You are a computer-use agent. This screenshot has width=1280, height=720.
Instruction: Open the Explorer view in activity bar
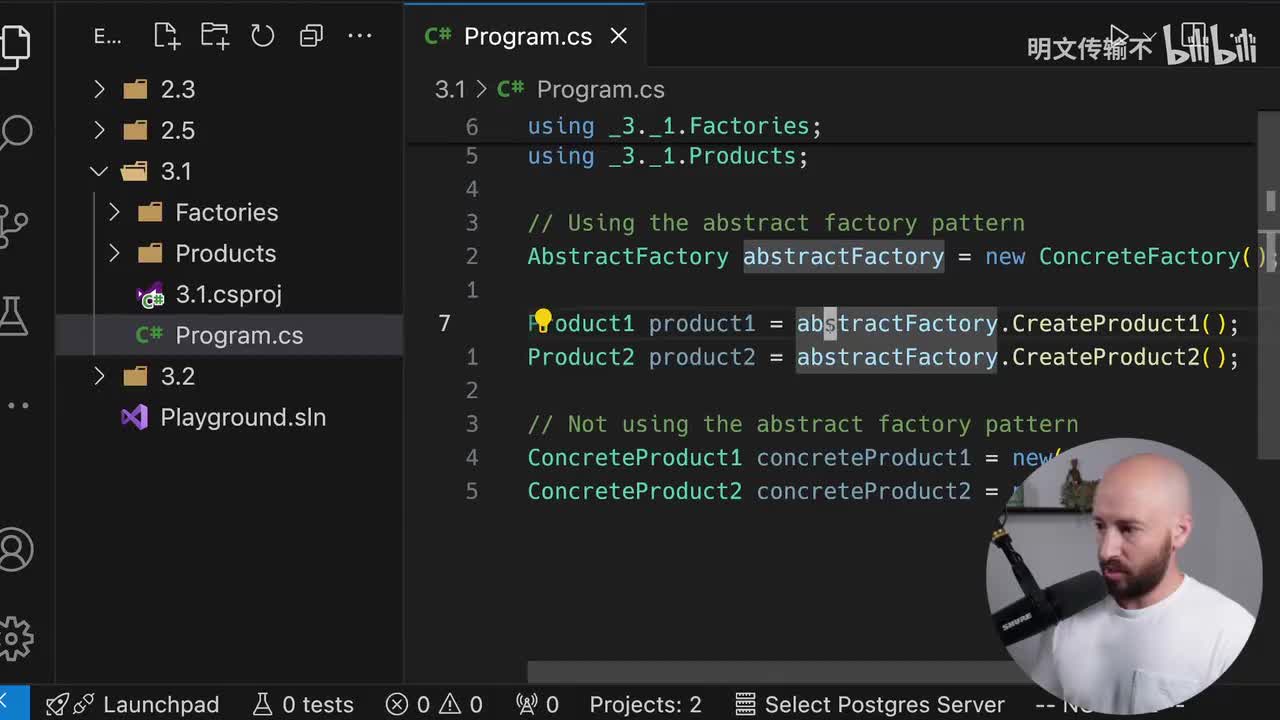tap(14, 45)
